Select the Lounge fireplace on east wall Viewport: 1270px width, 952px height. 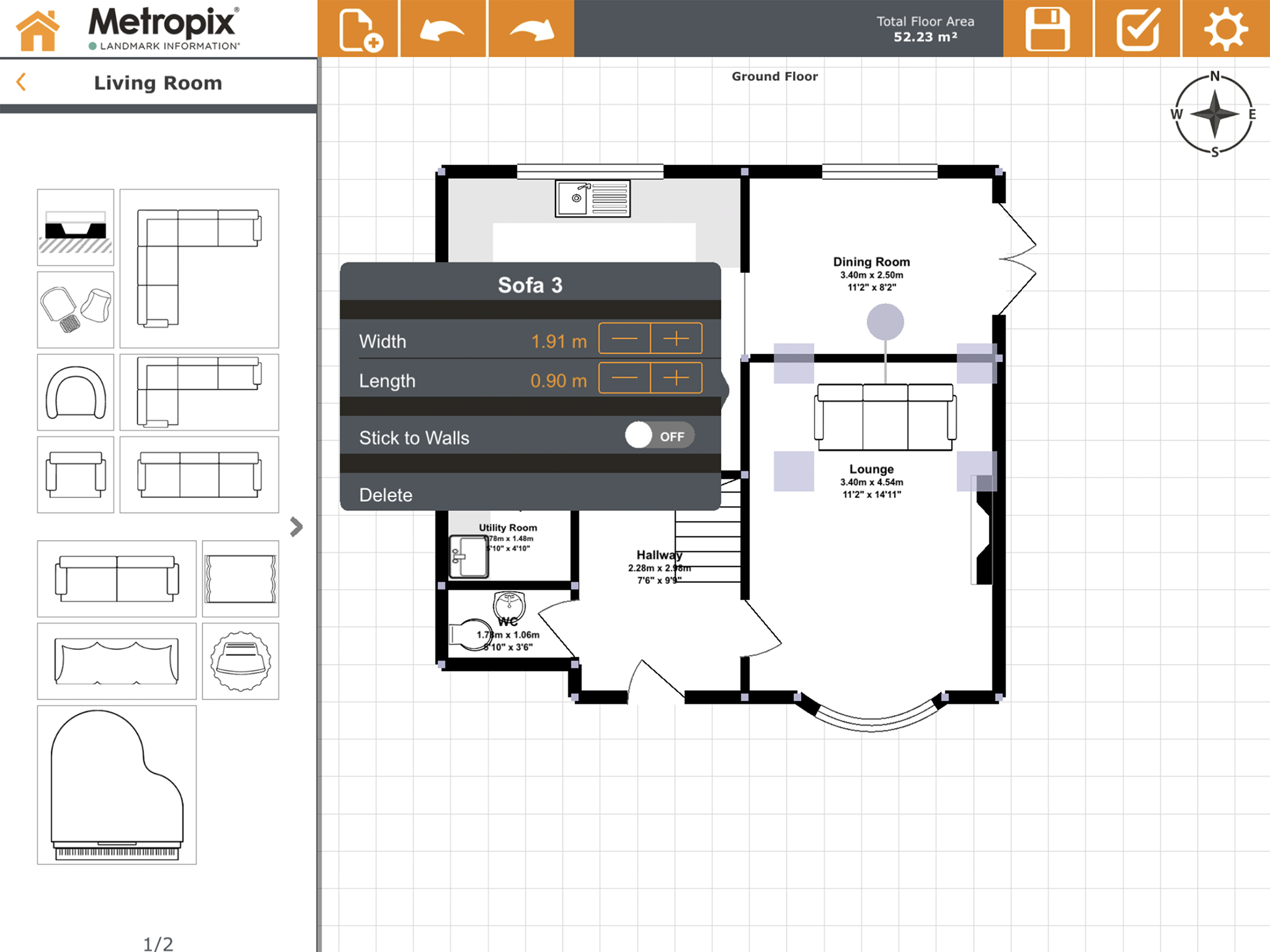click(x=982, y=530)
